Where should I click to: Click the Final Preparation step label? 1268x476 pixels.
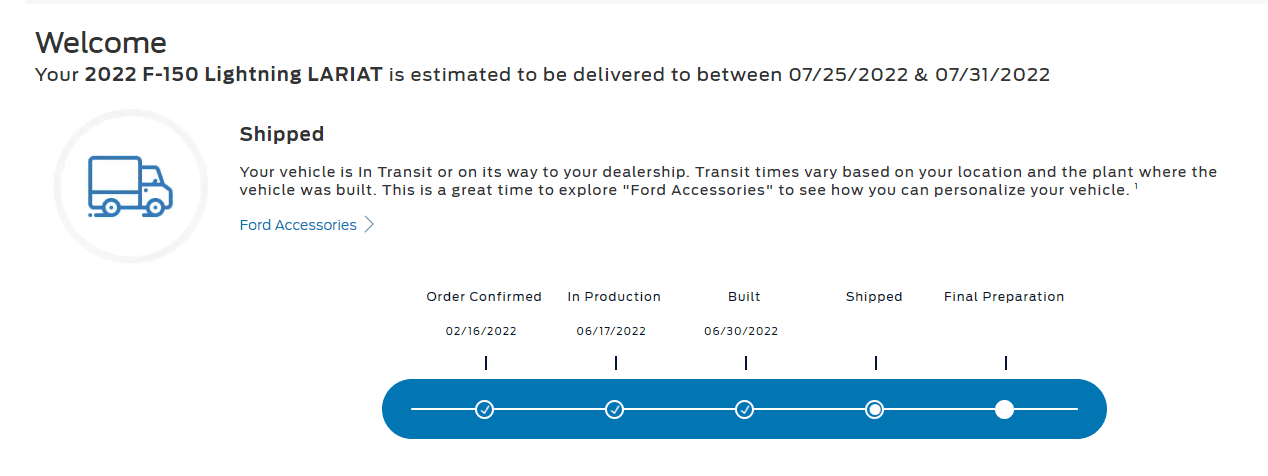1004,297
